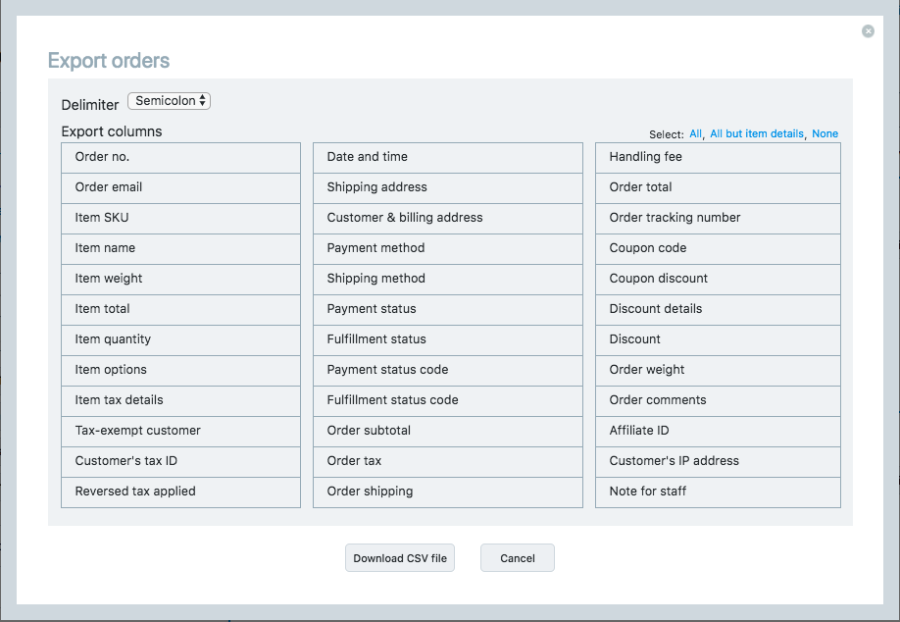Image resolution: width=900 pixels, height=622 pixels.
Task: Toggle the Order no. export column
Action: coord(180,157)
